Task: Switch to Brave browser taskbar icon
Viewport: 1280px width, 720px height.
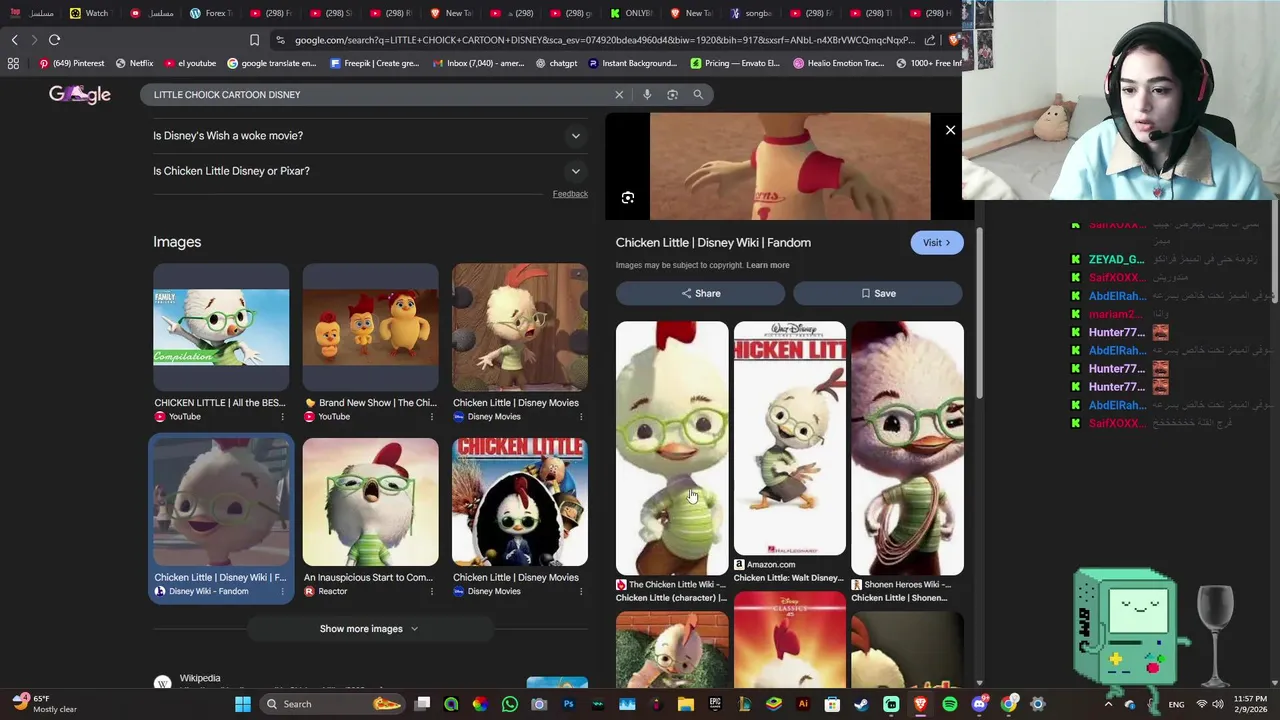Action: (x=920, y=704)
